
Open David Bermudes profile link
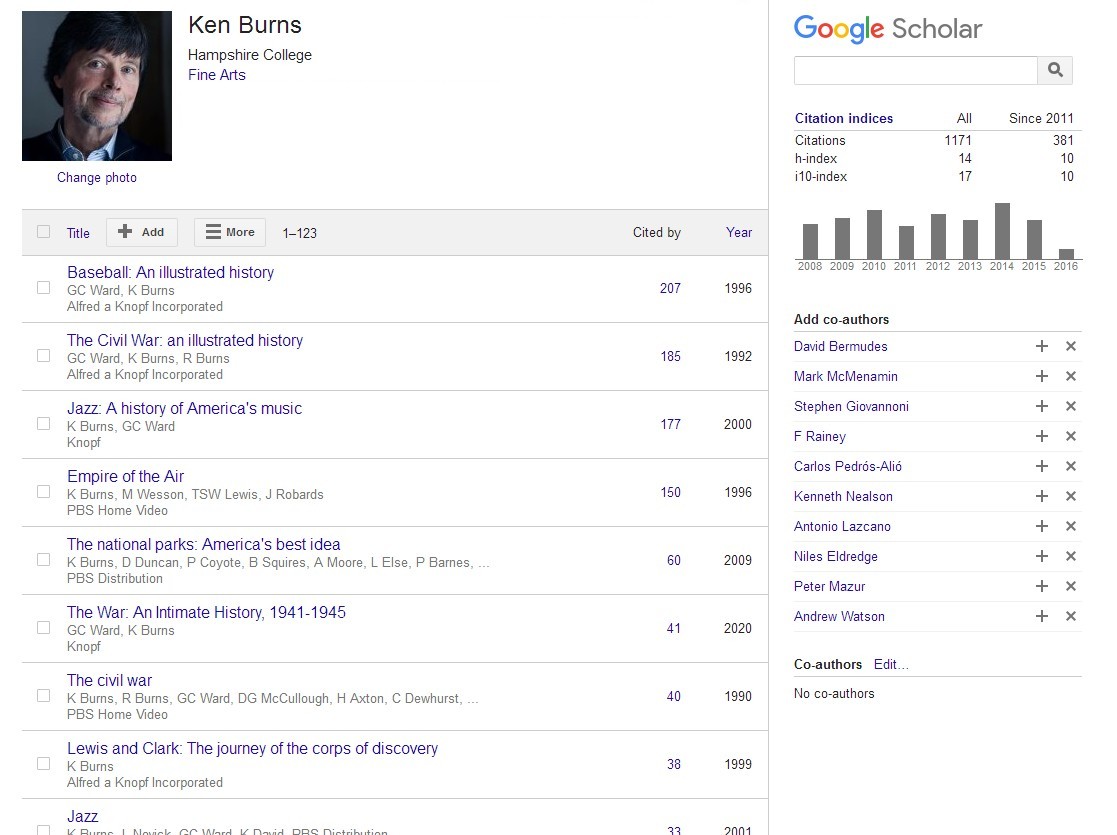click(x=841, y=346)
